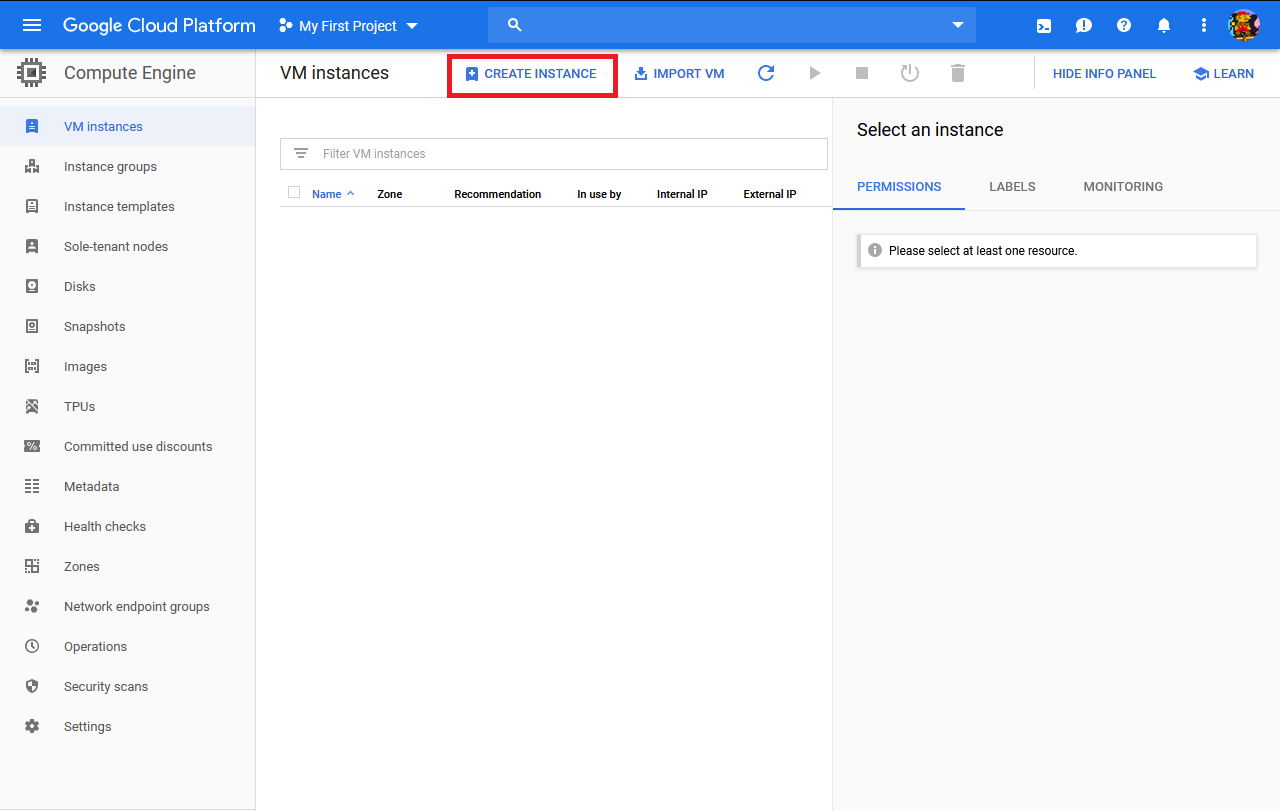The height and width of the screenshot is (811, 1280).
Task: Click the Instance groups sidebar icon
Action: coord(32,166)
